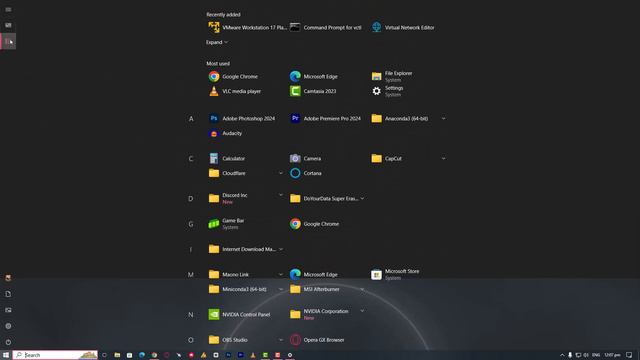This screenshot has width=640, height=360.
Task: Open the Action Center notifications
Action: click(x=629, y=355)
